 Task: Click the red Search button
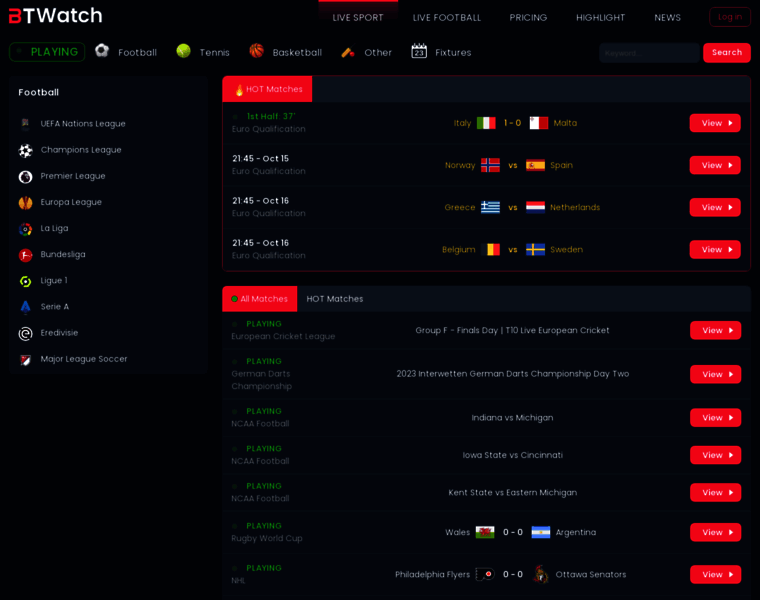click(727, 52)
